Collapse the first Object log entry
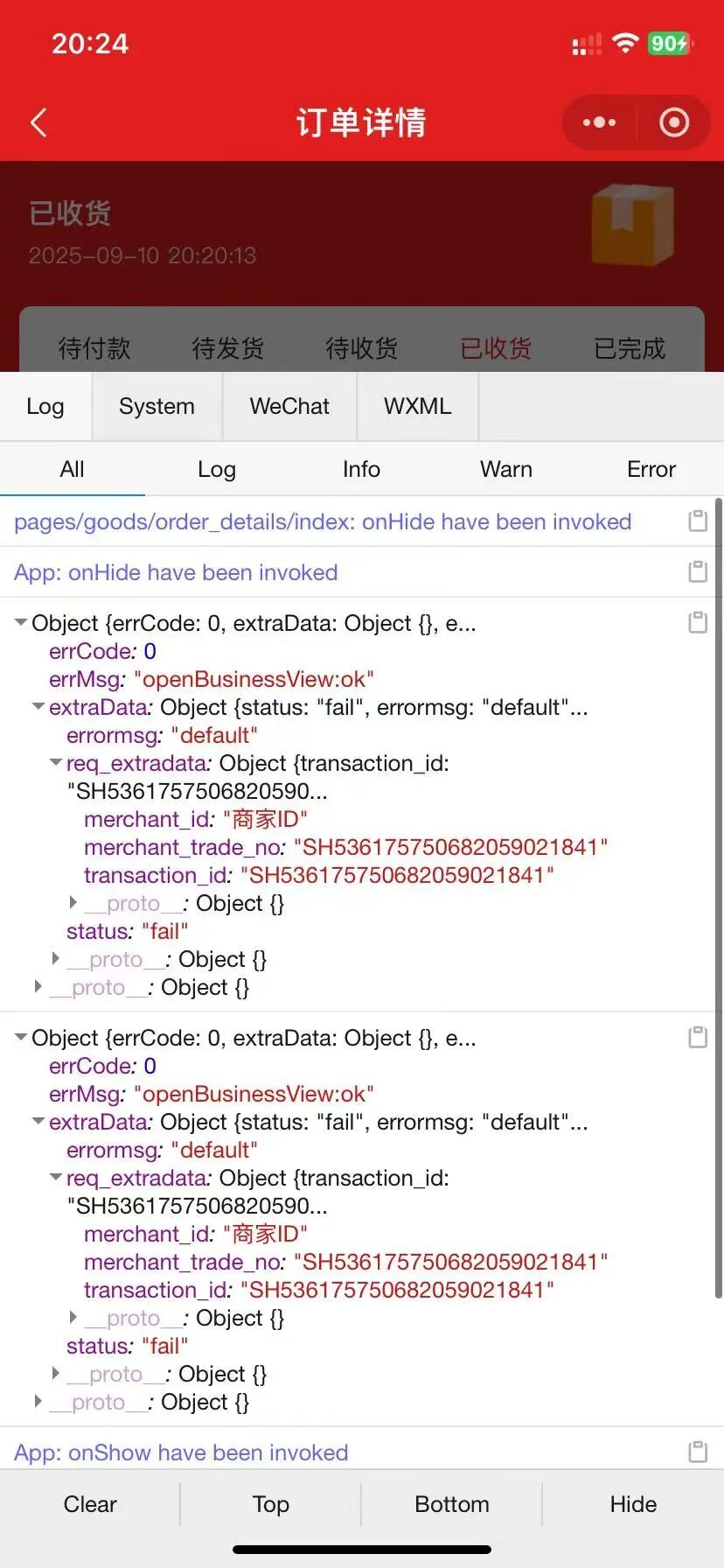724x1568 pixels. [21, 623]
